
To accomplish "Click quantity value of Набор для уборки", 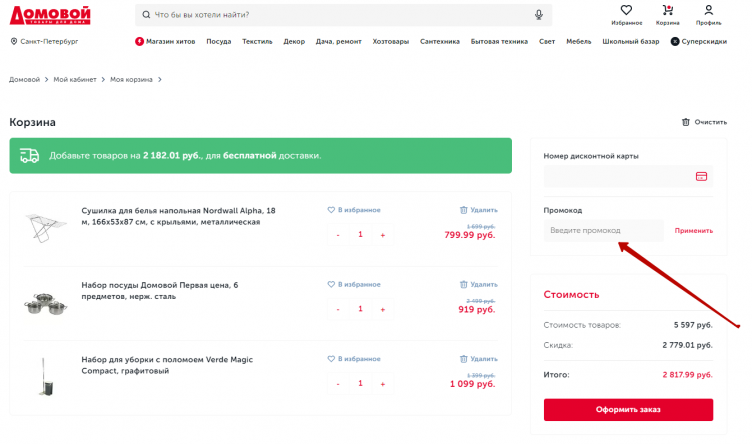I will click(x=360, y=383).
